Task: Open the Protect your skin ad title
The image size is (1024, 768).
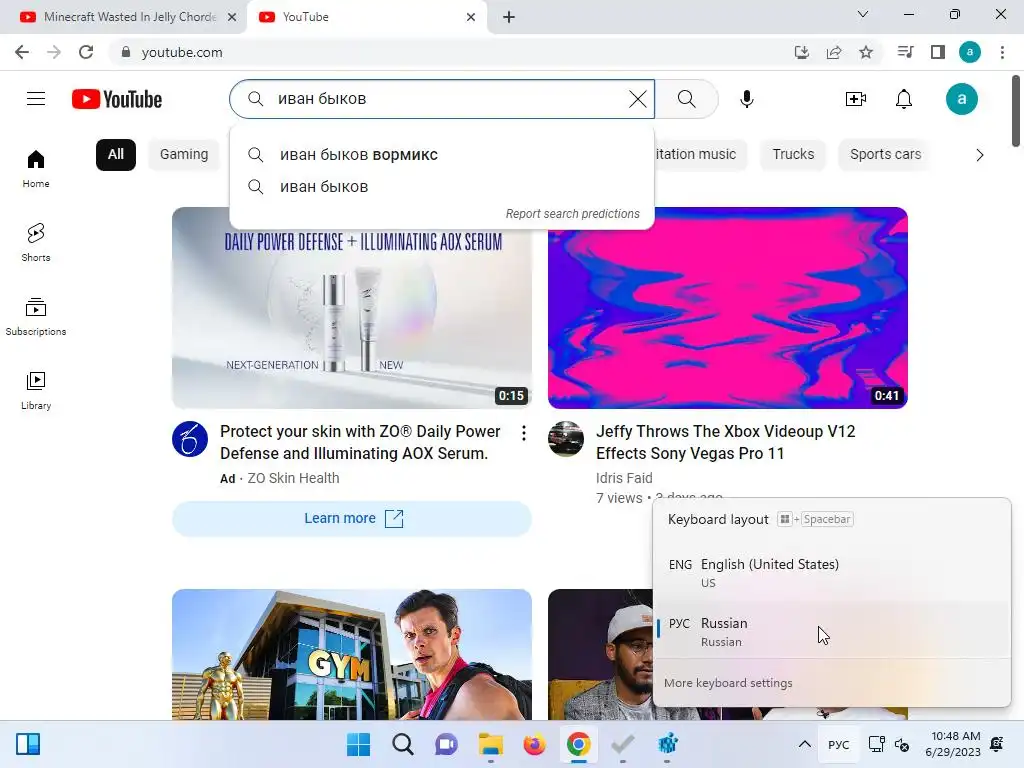Action: click(x=360, y=442)
